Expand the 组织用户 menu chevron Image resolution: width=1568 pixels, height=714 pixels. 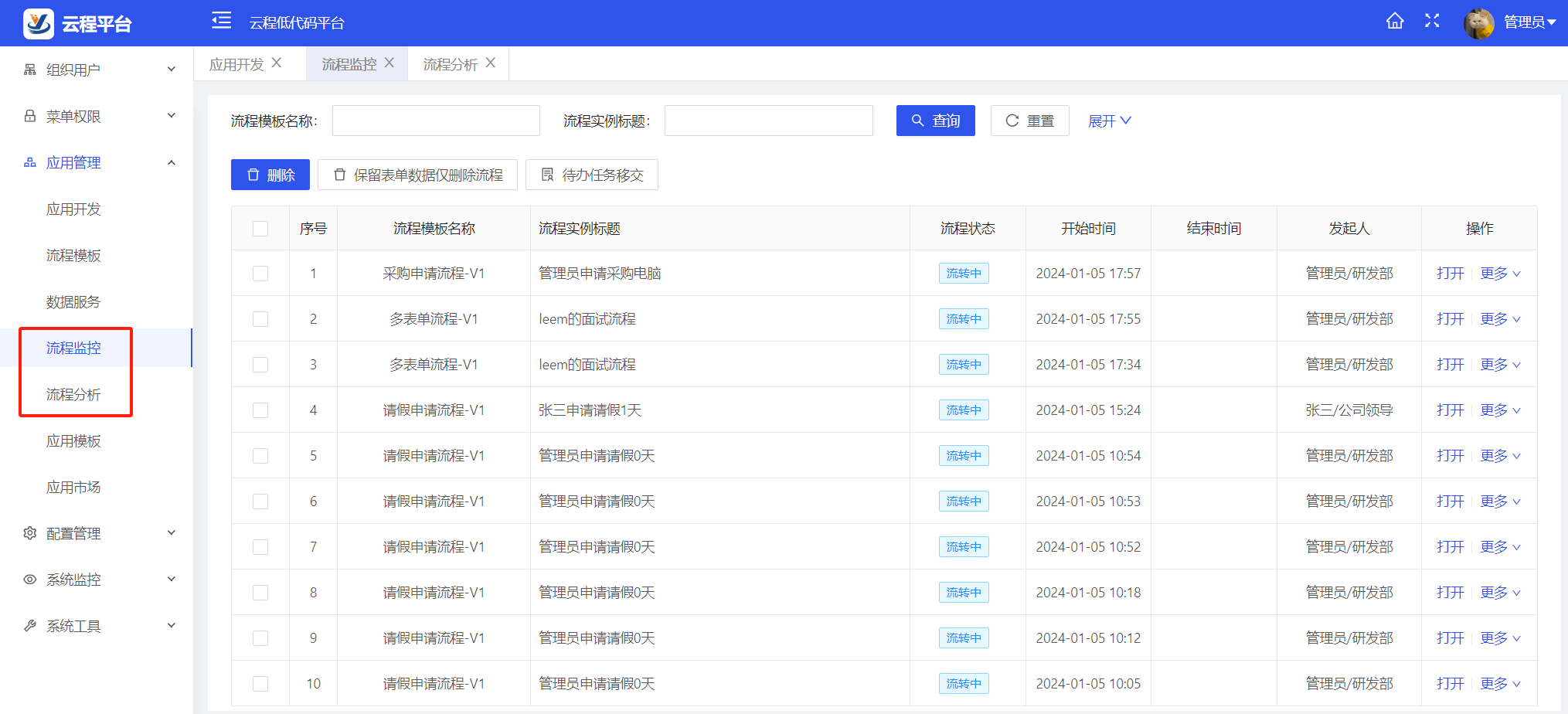coord(172,70)
